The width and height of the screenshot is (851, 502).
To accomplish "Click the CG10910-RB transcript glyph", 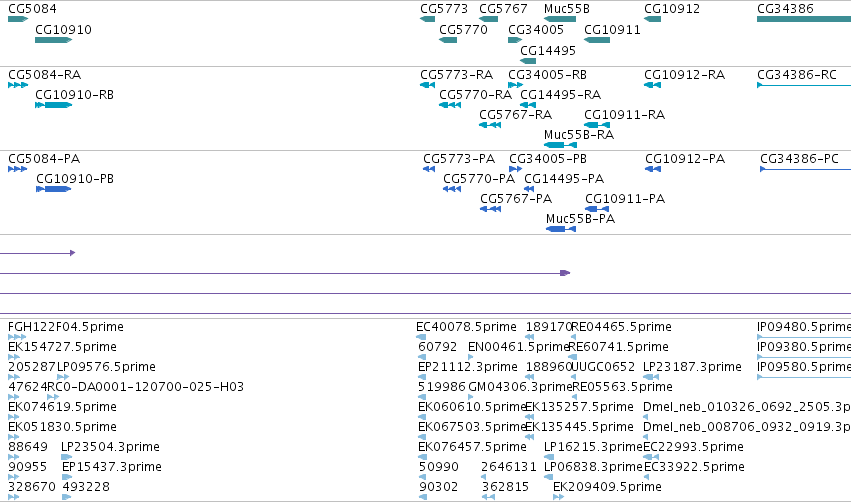I will tap(54, 105).
